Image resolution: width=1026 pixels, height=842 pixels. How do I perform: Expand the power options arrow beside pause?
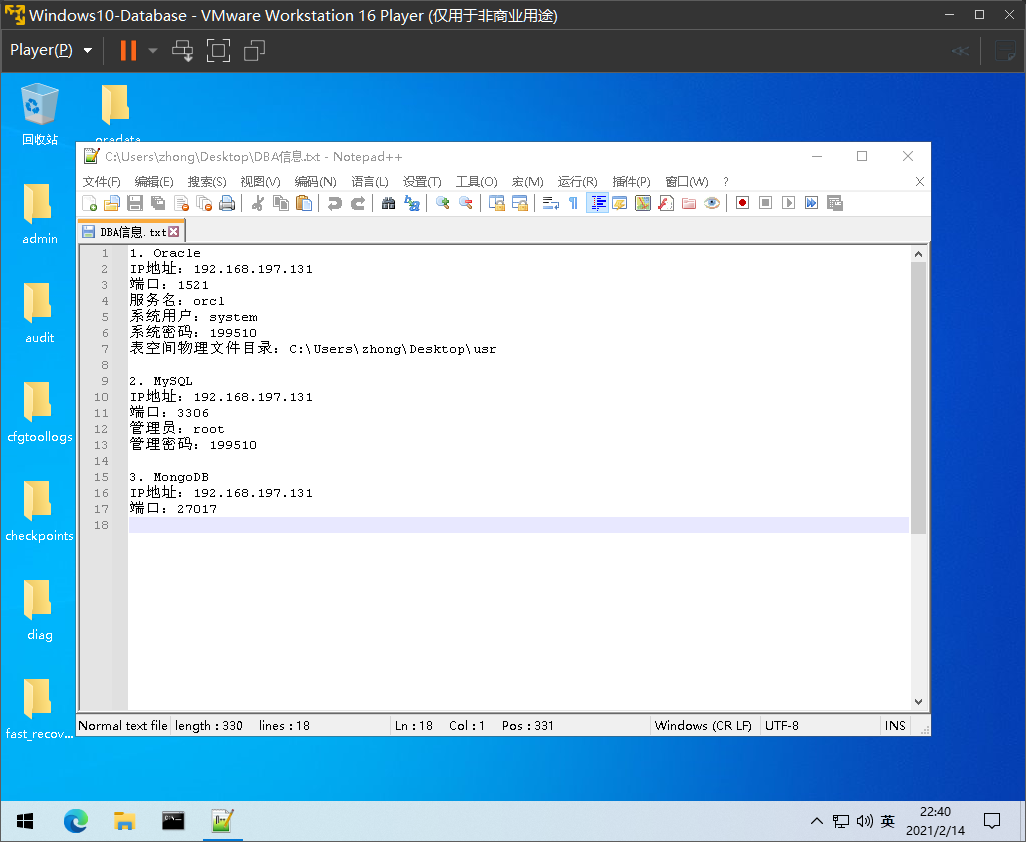pos(153,50)
